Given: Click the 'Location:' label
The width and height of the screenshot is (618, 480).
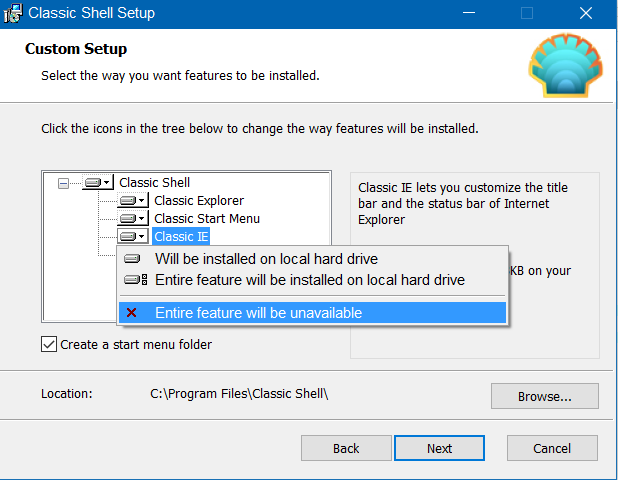Looking at the screenshot, I should (x=67, y=394).
